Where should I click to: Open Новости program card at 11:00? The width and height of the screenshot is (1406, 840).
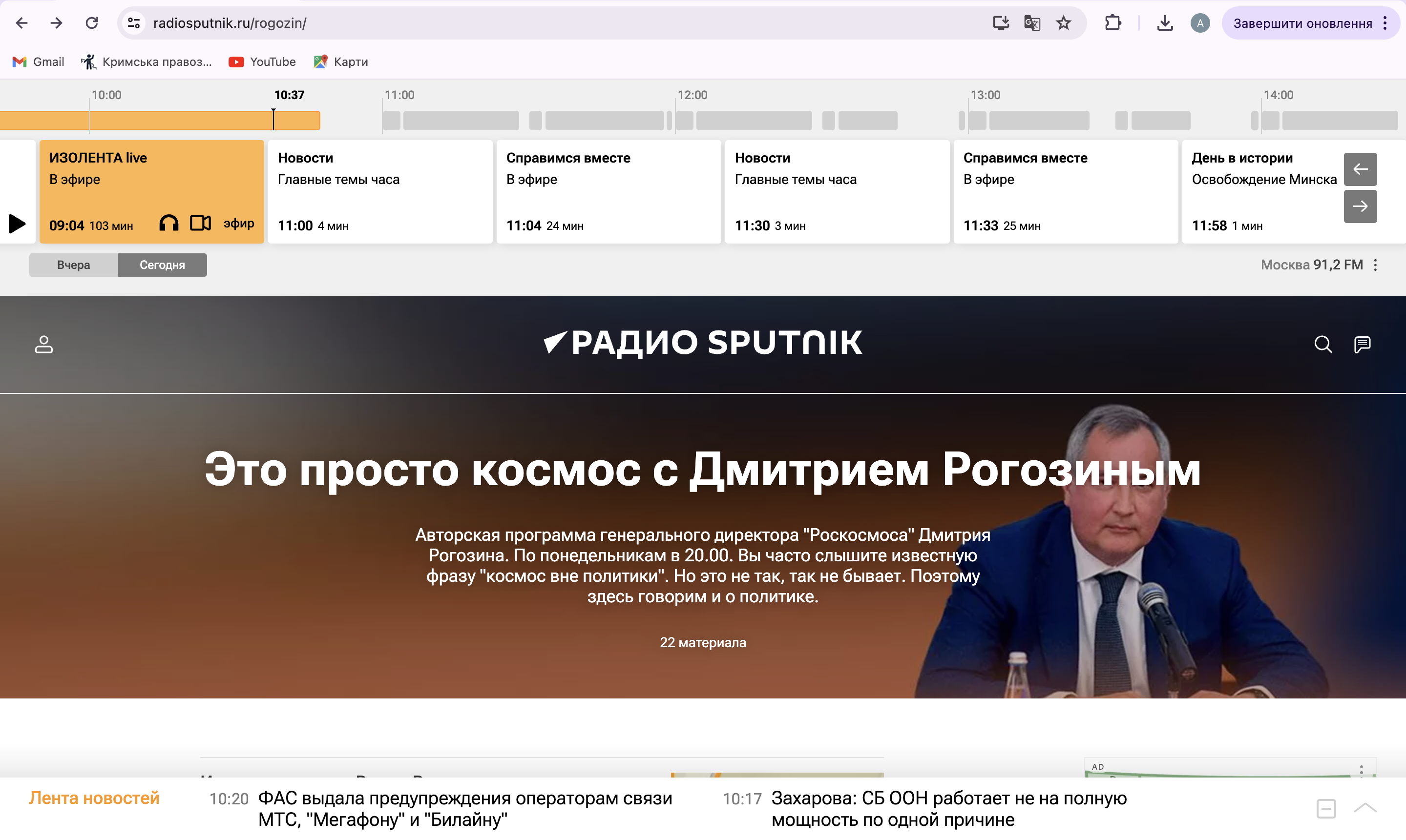coord(380,191)
